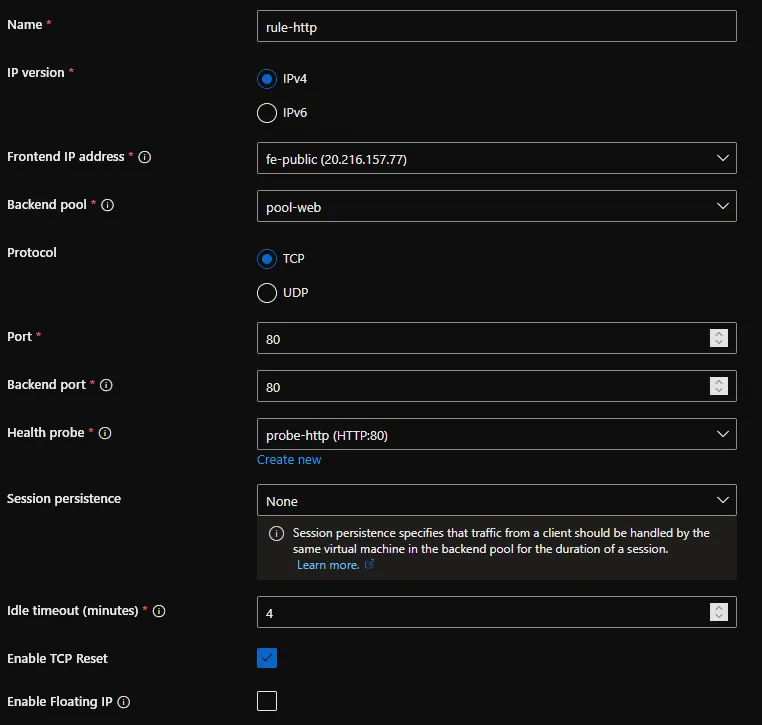Open the Session persistence dropdown
762x725 pixels.
coord(497,500)
